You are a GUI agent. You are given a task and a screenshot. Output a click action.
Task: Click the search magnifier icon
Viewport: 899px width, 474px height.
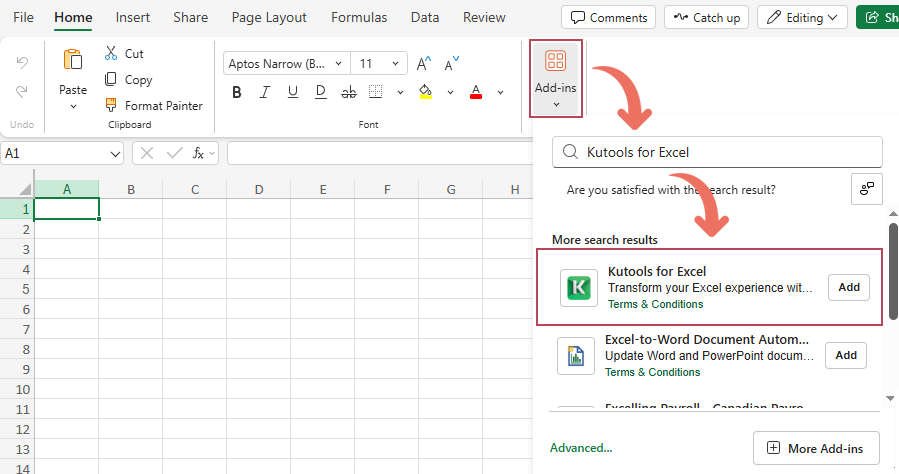coord(570,152)
